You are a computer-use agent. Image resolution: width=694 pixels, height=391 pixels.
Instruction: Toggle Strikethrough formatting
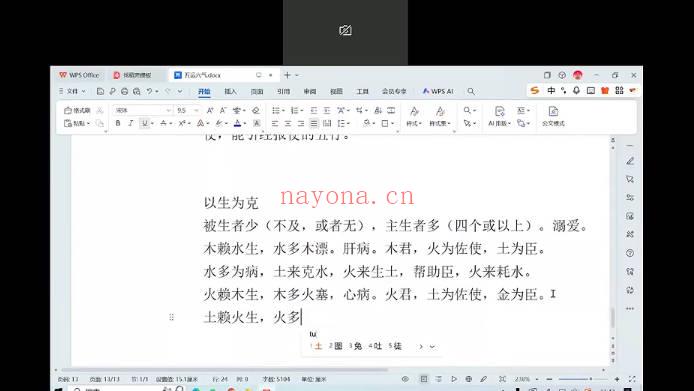[163, 123]
